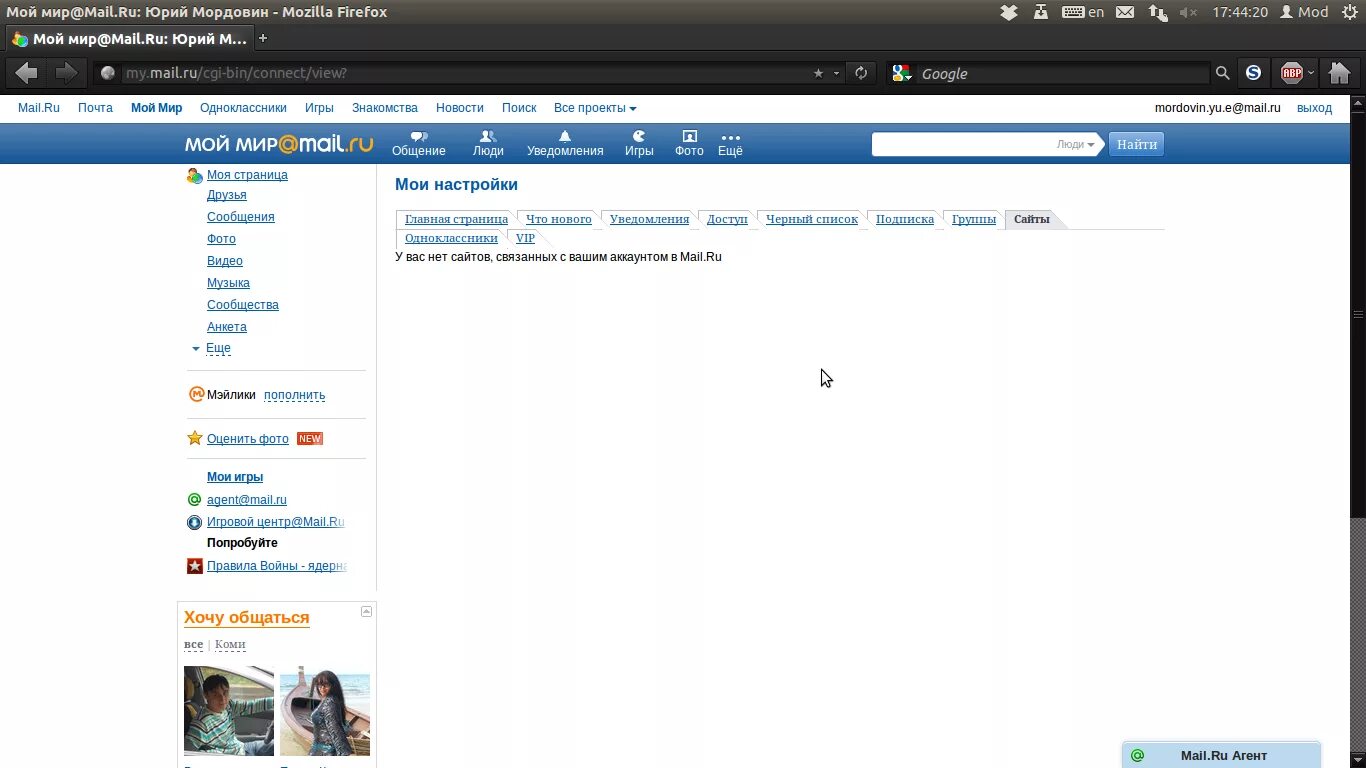Open the woman by boat thumbnail
Viewport: 1366px width, 768px height.
click(x=325, y=711)
